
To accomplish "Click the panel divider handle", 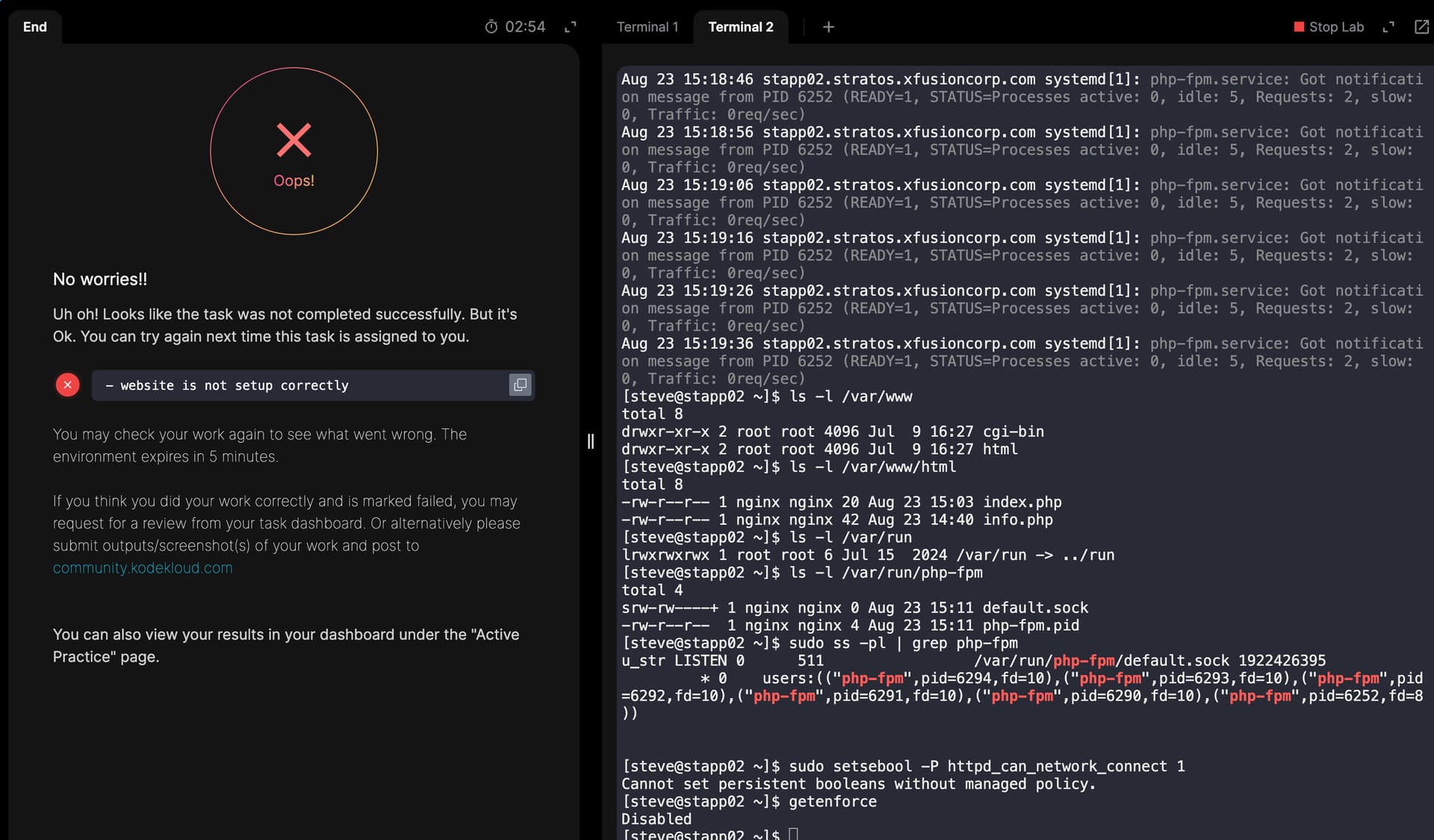I will point(591,441).
